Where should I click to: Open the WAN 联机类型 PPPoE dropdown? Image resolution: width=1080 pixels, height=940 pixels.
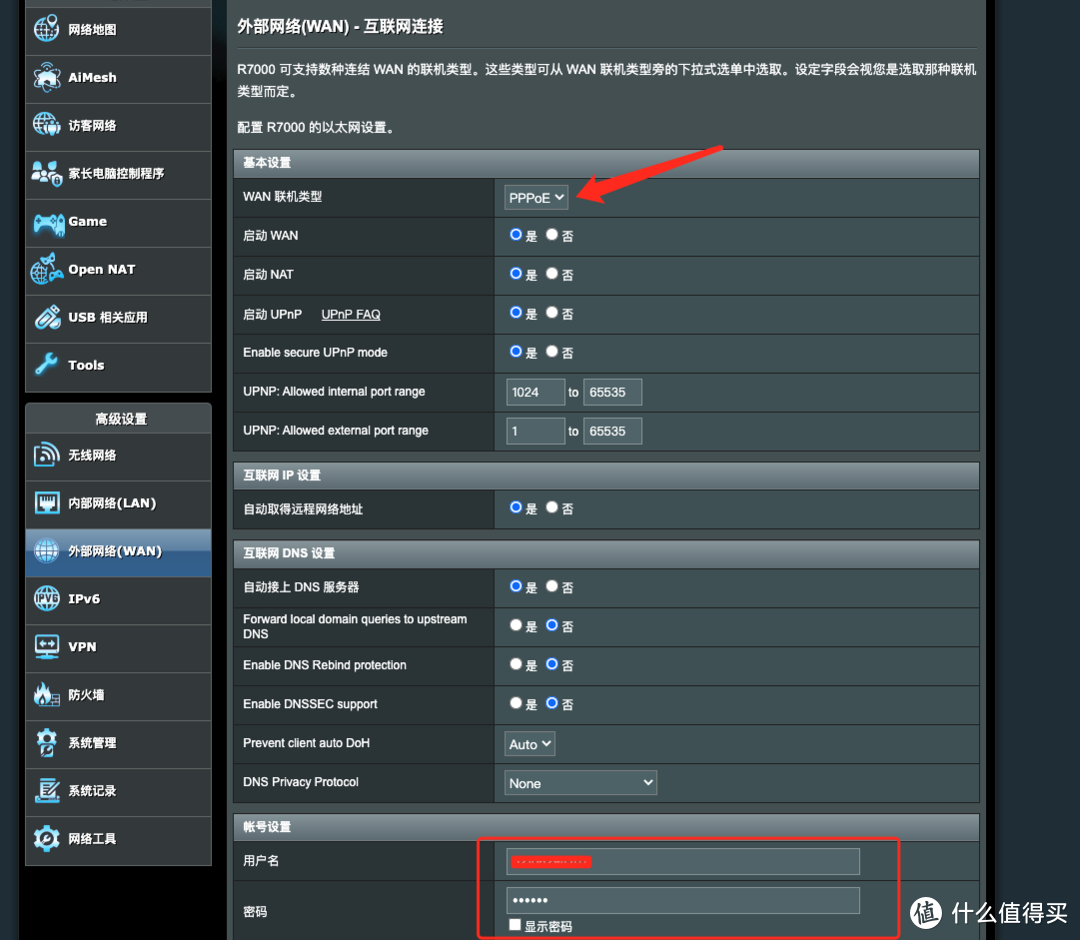[x=537, y=198]
